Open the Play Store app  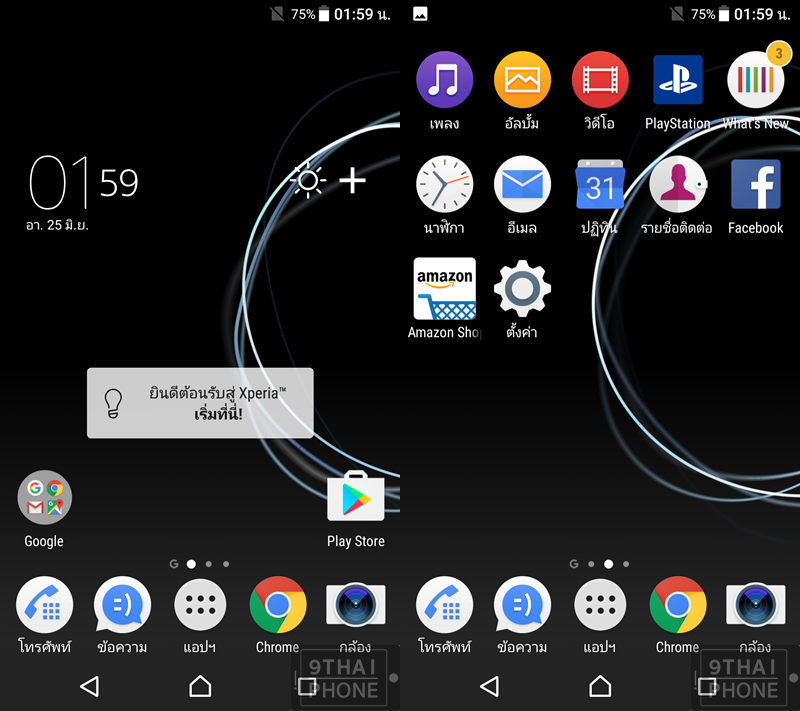click(356, 496)
